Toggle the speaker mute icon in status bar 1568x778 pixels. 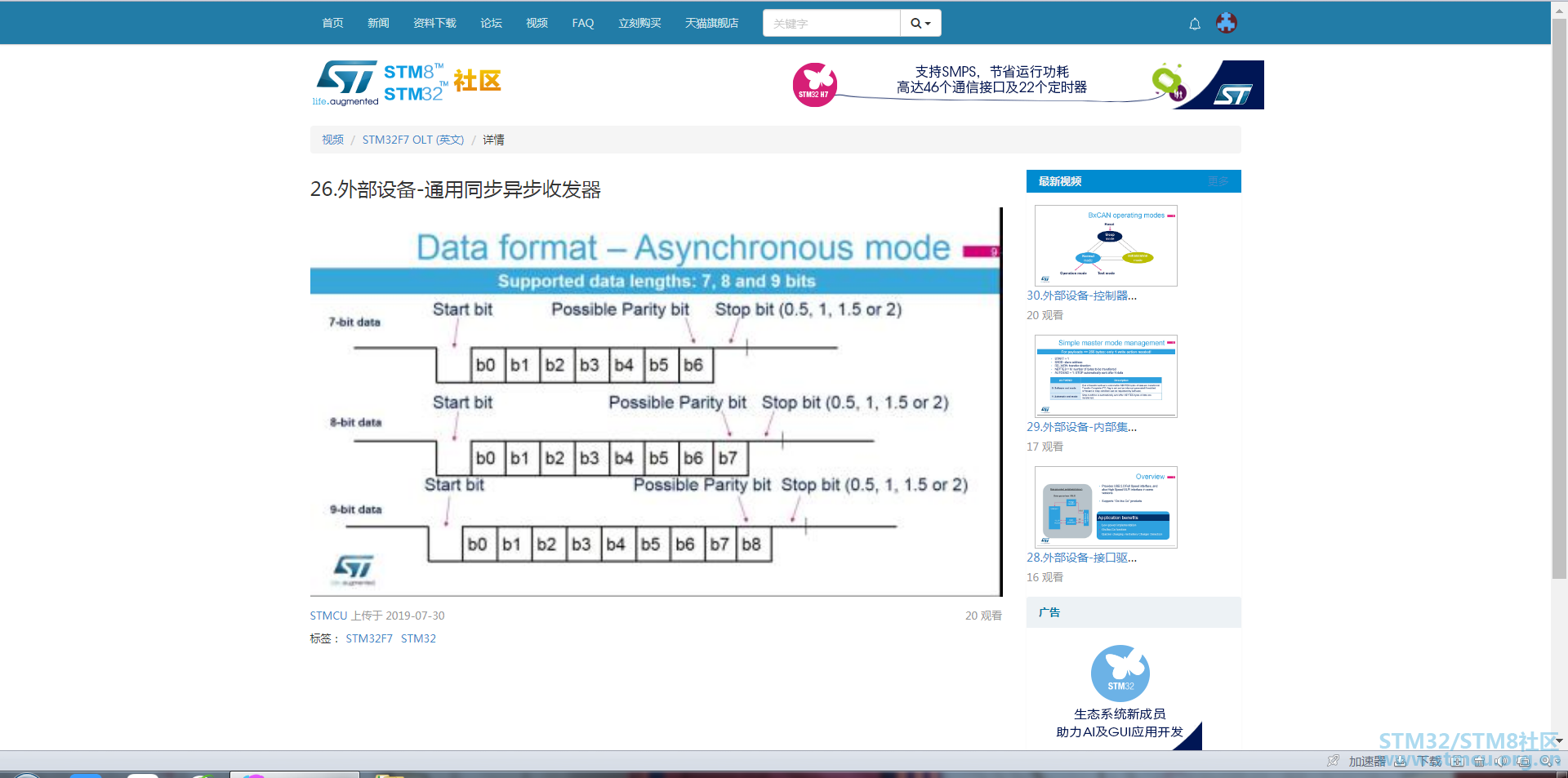pyautogui.click(x=1501, y=761)
